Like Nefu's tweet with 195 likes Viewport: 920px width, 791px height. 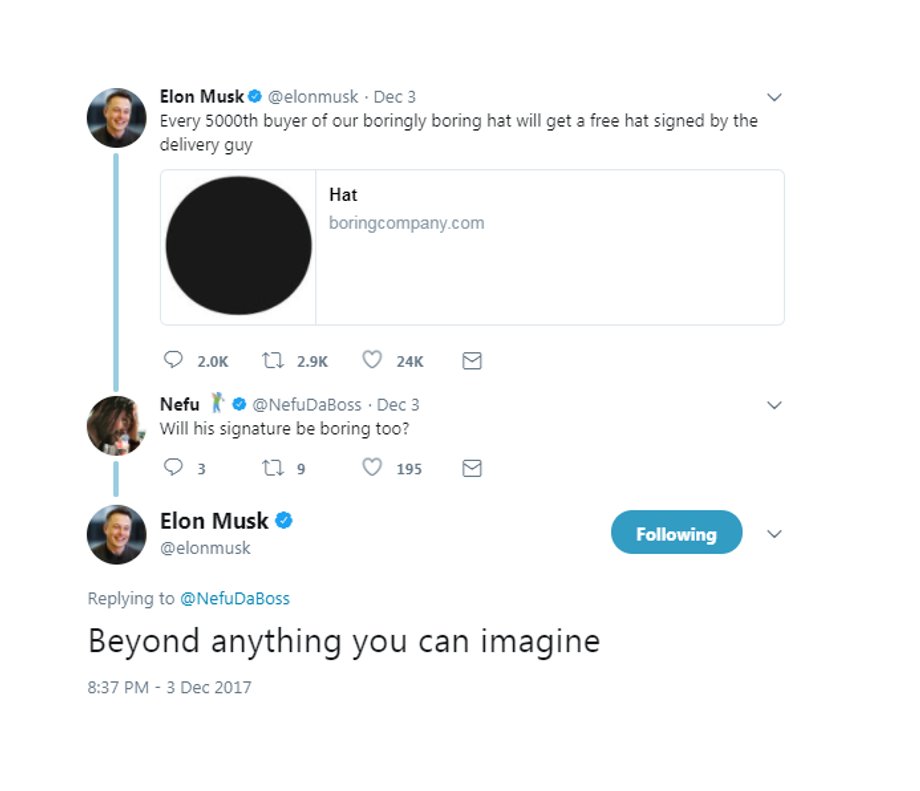tap(371, 467)
